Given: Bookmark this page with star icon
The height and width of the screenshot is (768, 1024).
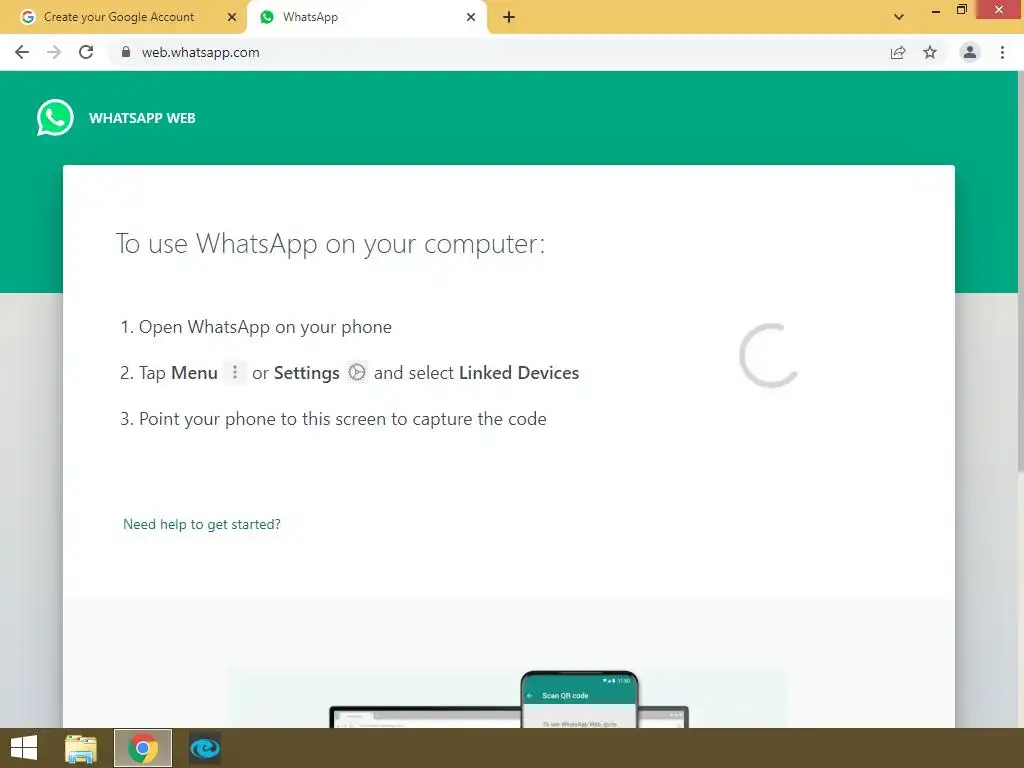Looking at the screenshot, I should point(930,52).
